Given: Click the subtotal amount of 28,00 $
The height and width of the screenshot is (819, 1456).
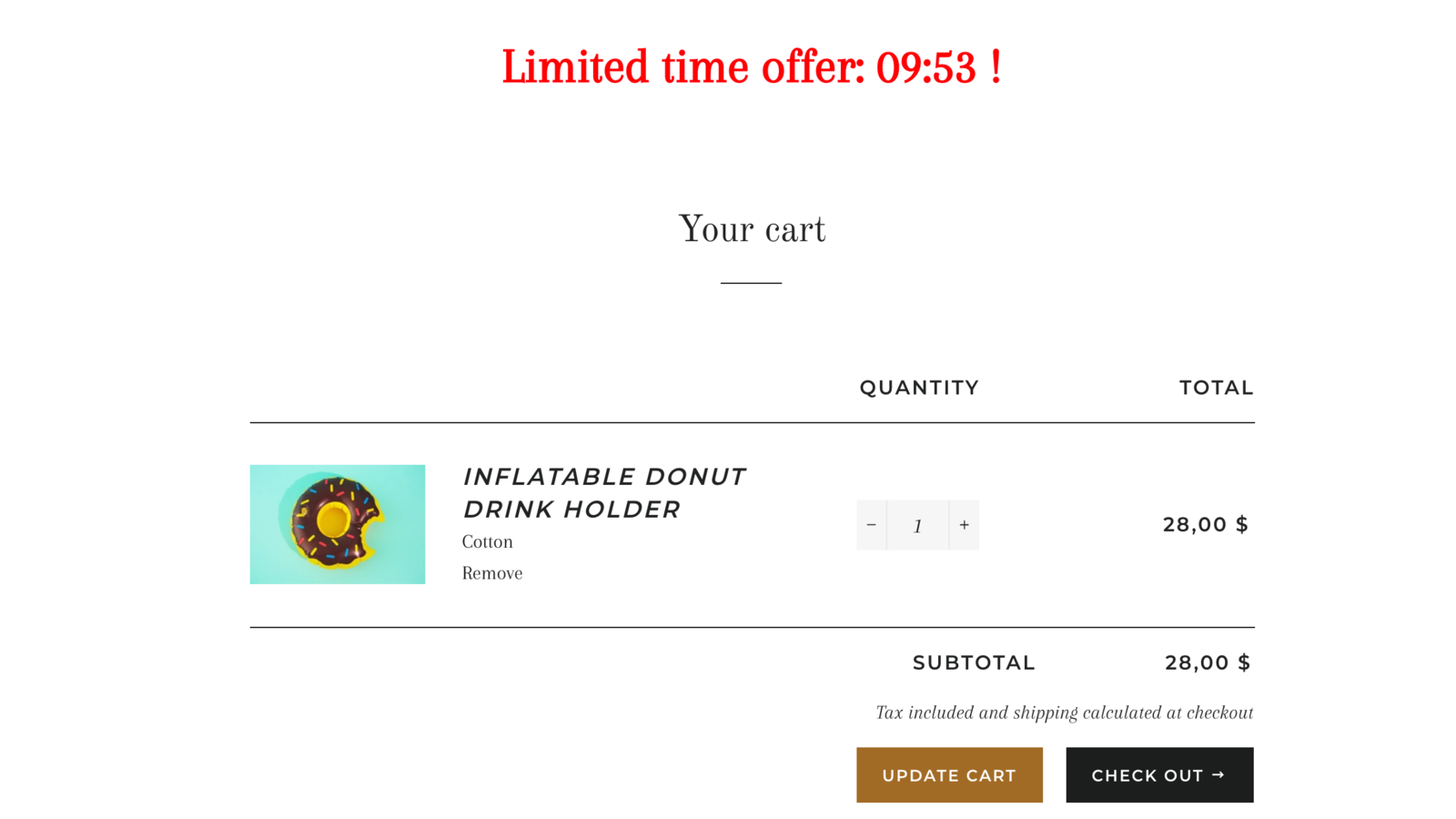Looking at the screenshot, I should pos(1208,662).
